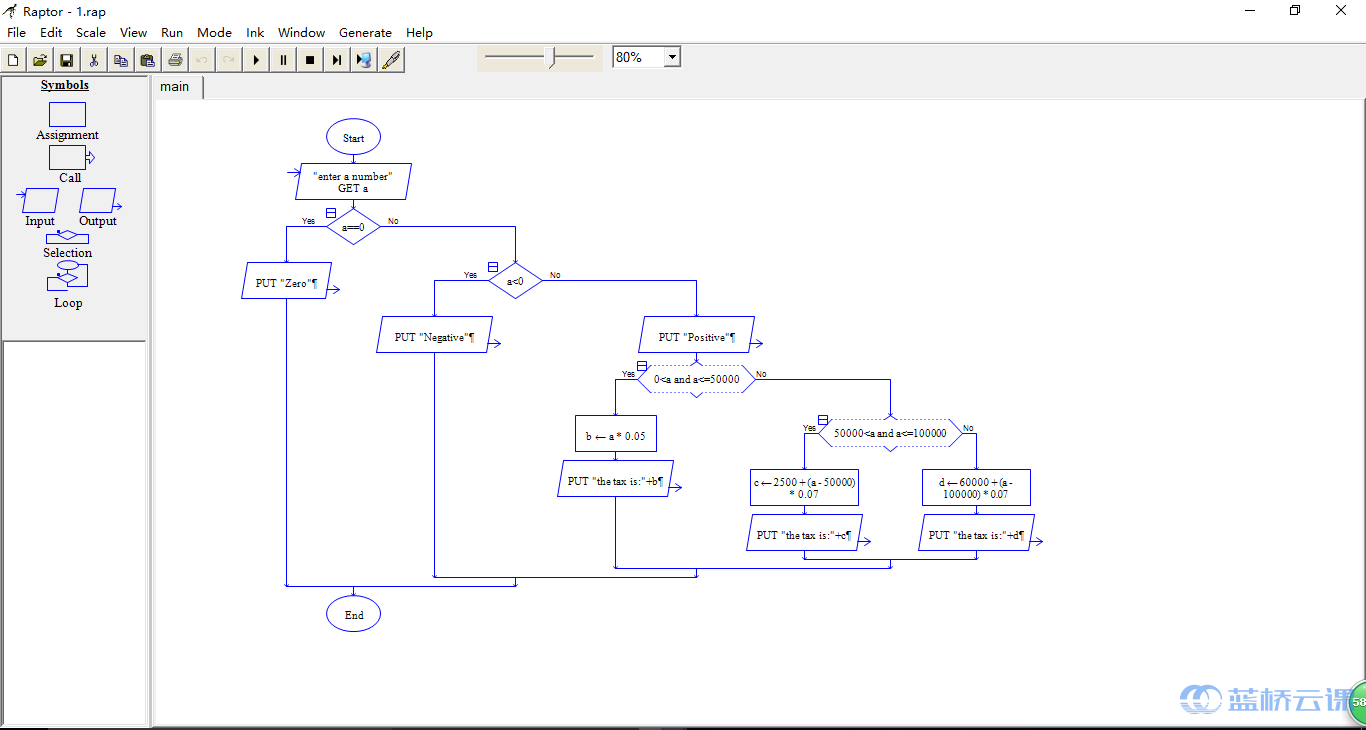This screenshot has width=1366, height=730.
Task: Select the Assignment symbol
Action: tap(67, 114)
